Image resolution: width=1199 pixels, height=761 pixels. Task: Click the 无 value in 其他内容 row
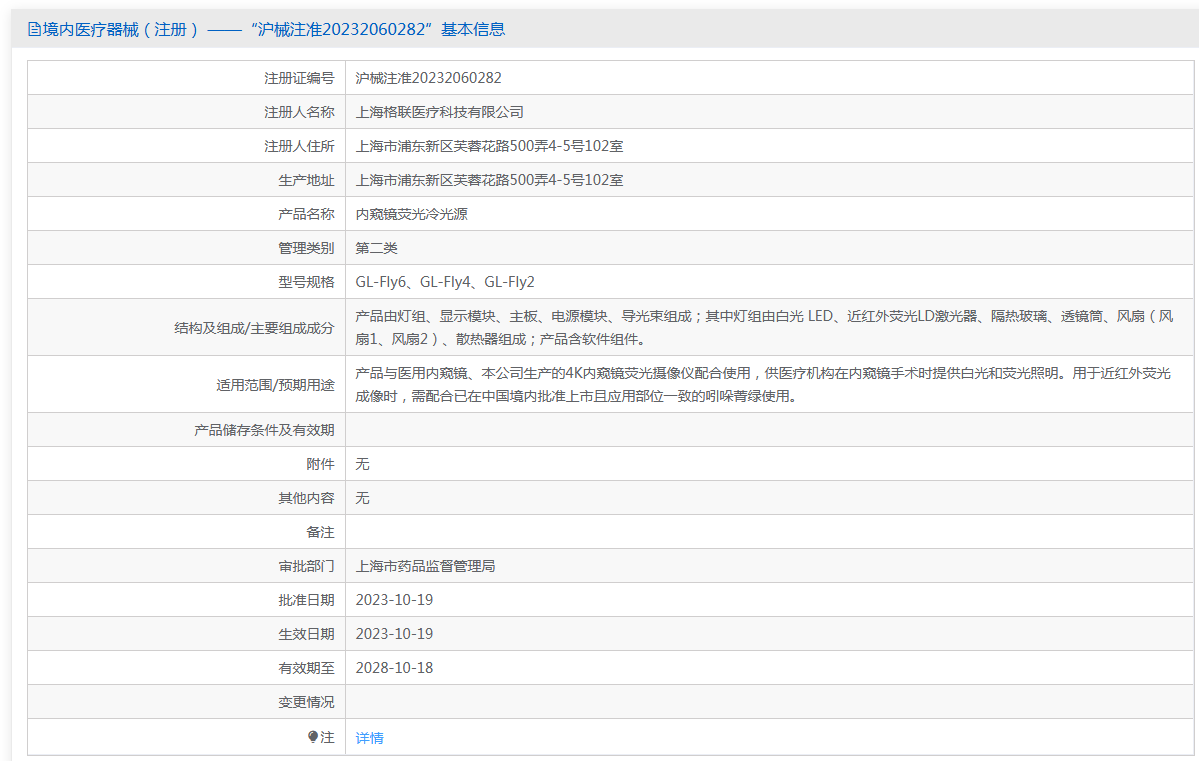click(362, 498)
